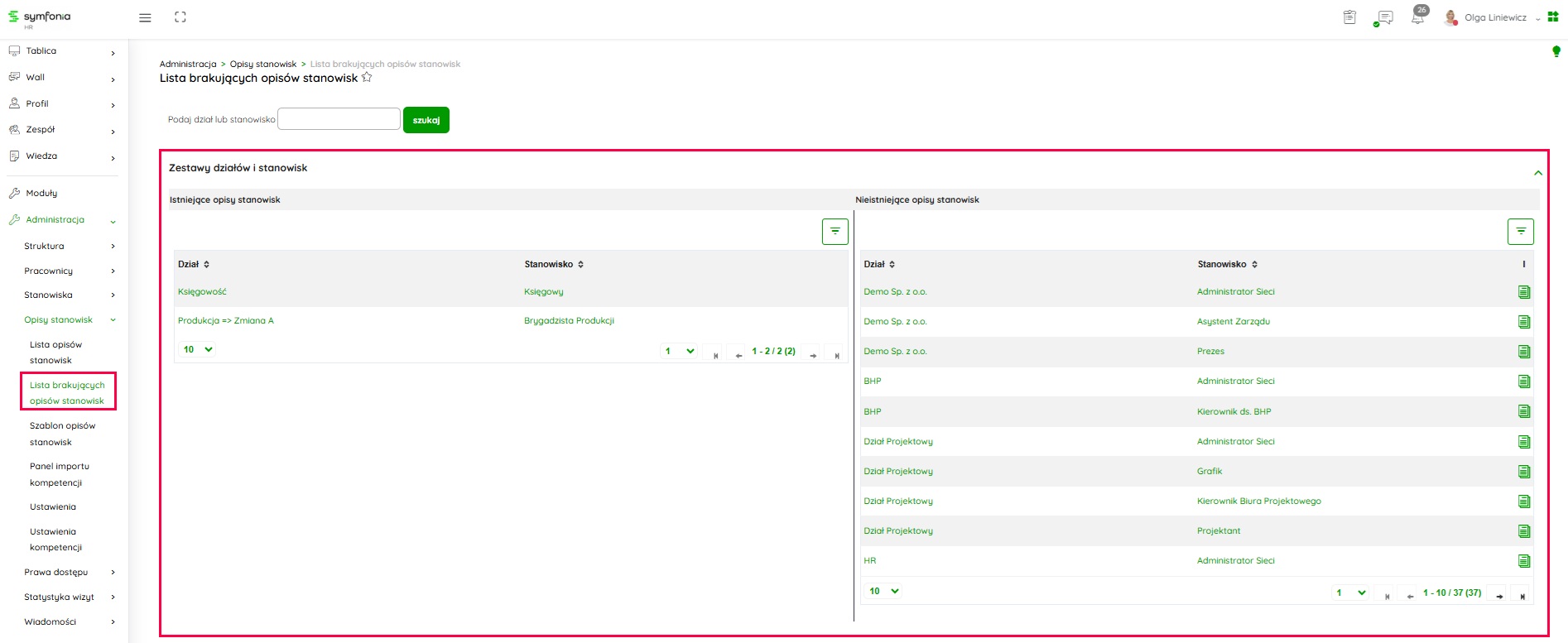Click the green szukaj button
The height and width of the screenshot is (643, 1568).
pyautogui.click(x=426, y=120)
